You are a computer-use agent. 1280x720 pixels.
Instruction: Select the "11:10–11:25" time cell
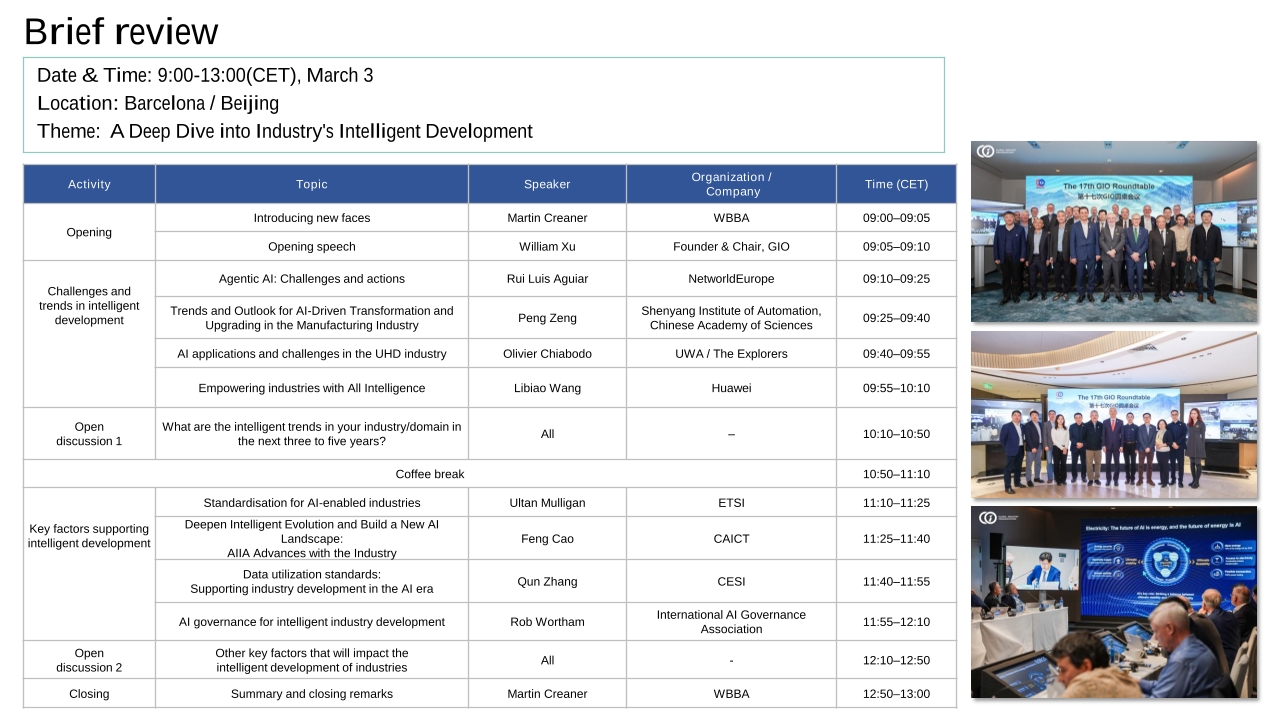(896, 503)
